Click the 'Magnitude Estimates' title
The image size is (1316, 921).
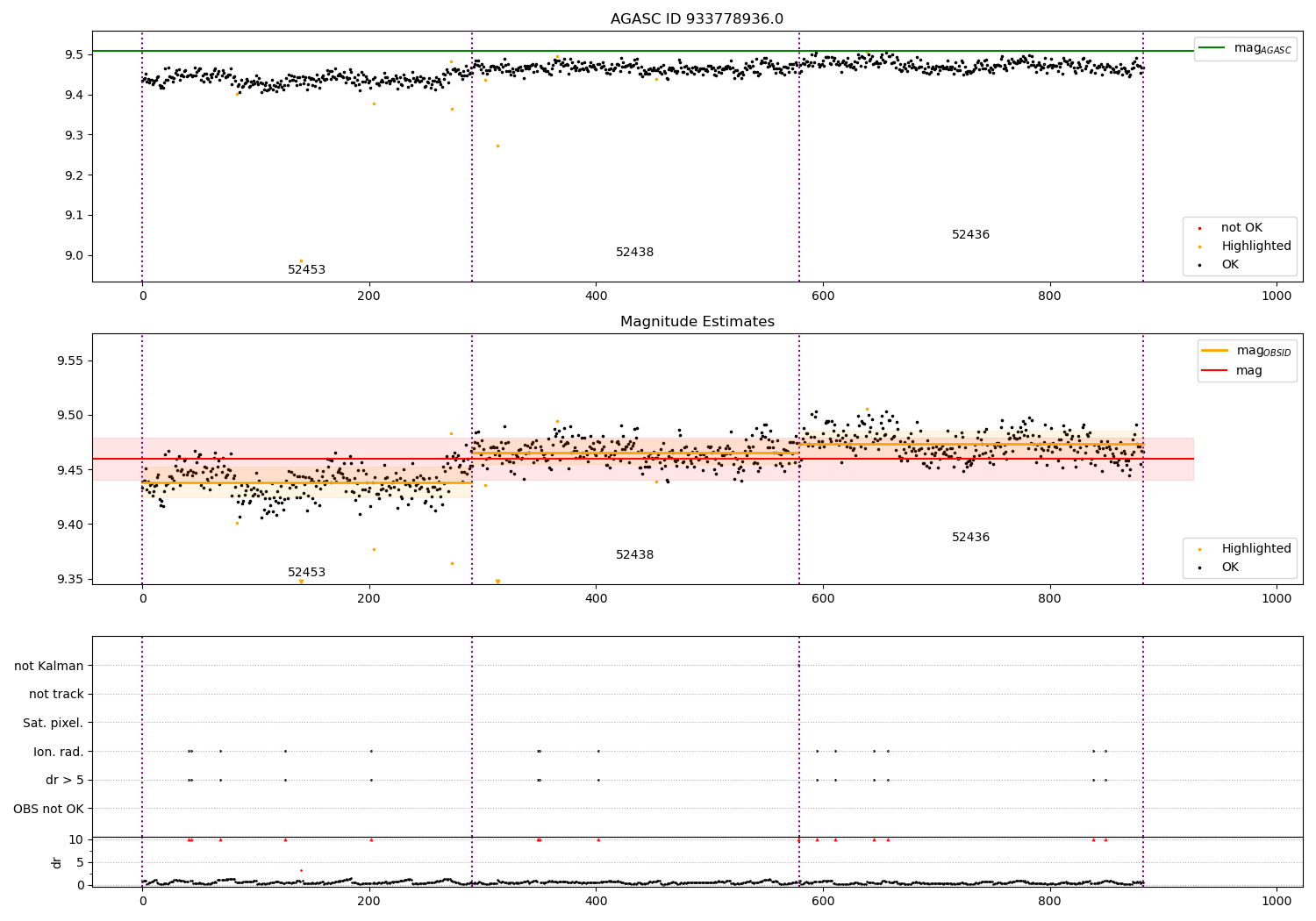click(697, 322)
